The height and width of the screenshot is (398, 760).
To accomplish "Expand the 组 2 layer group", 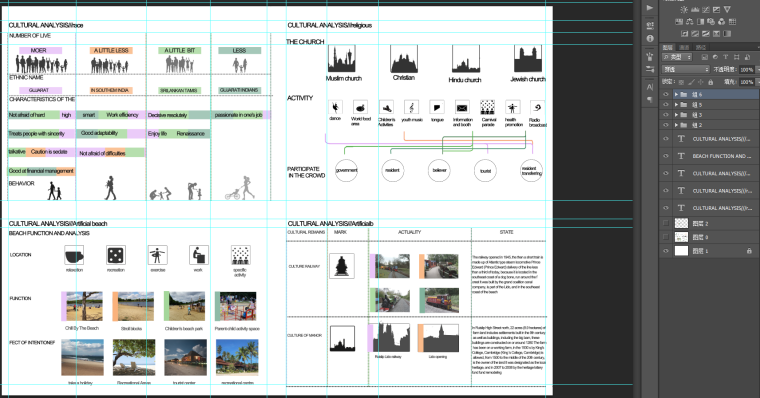I will [676, 125].
